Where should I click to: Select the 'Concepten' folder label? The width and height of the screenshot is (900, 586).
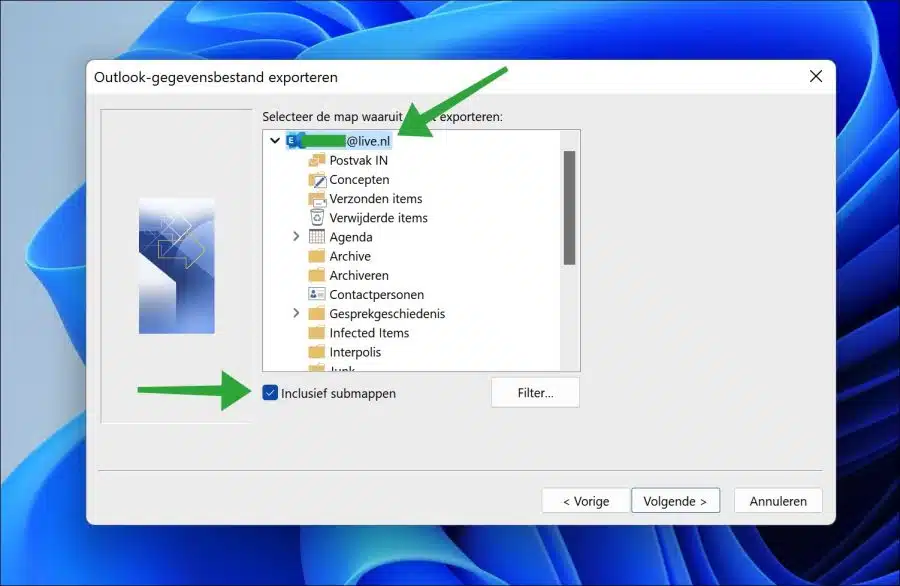pos(359,180)
